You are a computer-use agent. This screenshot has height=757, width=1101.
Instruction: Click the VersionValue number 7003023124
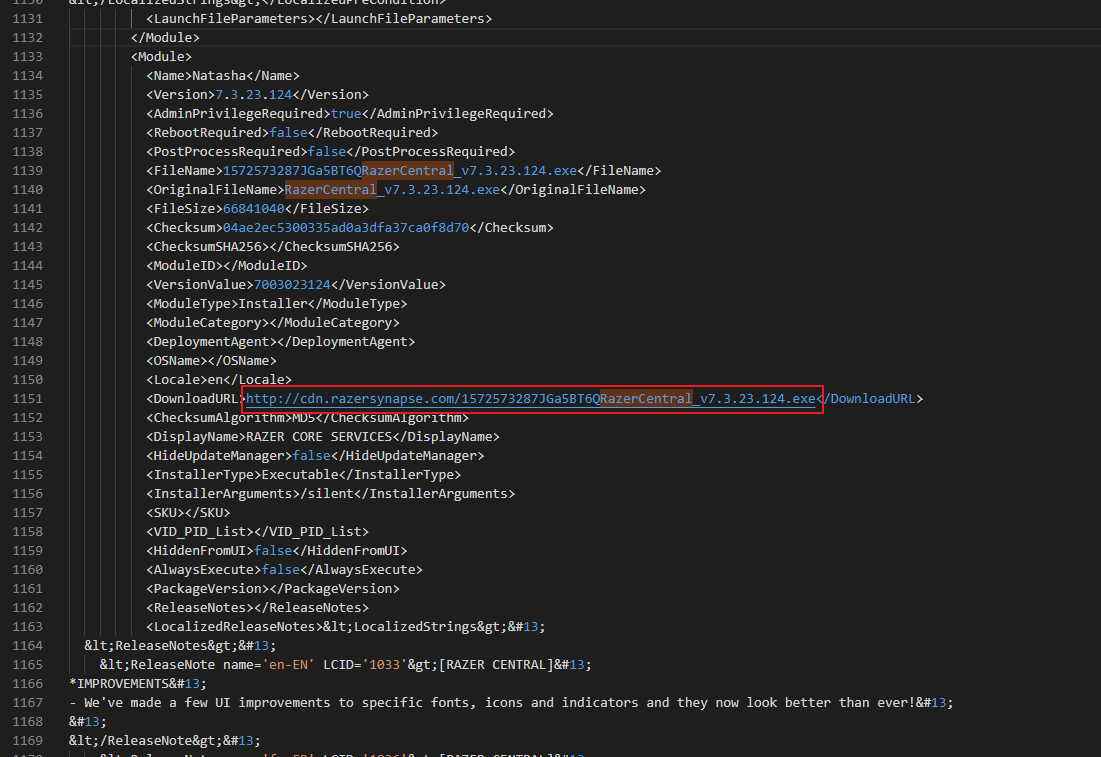tap(292, 285)
